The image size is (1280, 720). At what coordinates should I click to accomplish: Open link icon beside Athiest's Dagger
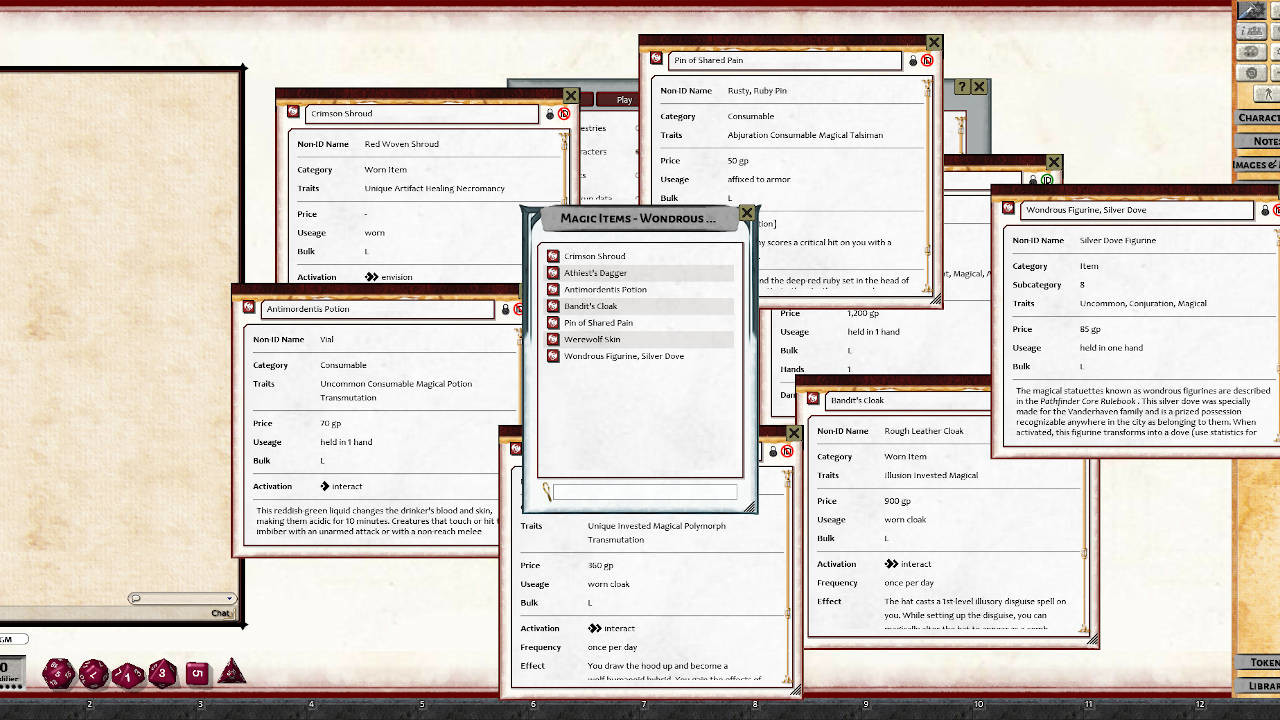click(x=553, y=273)
